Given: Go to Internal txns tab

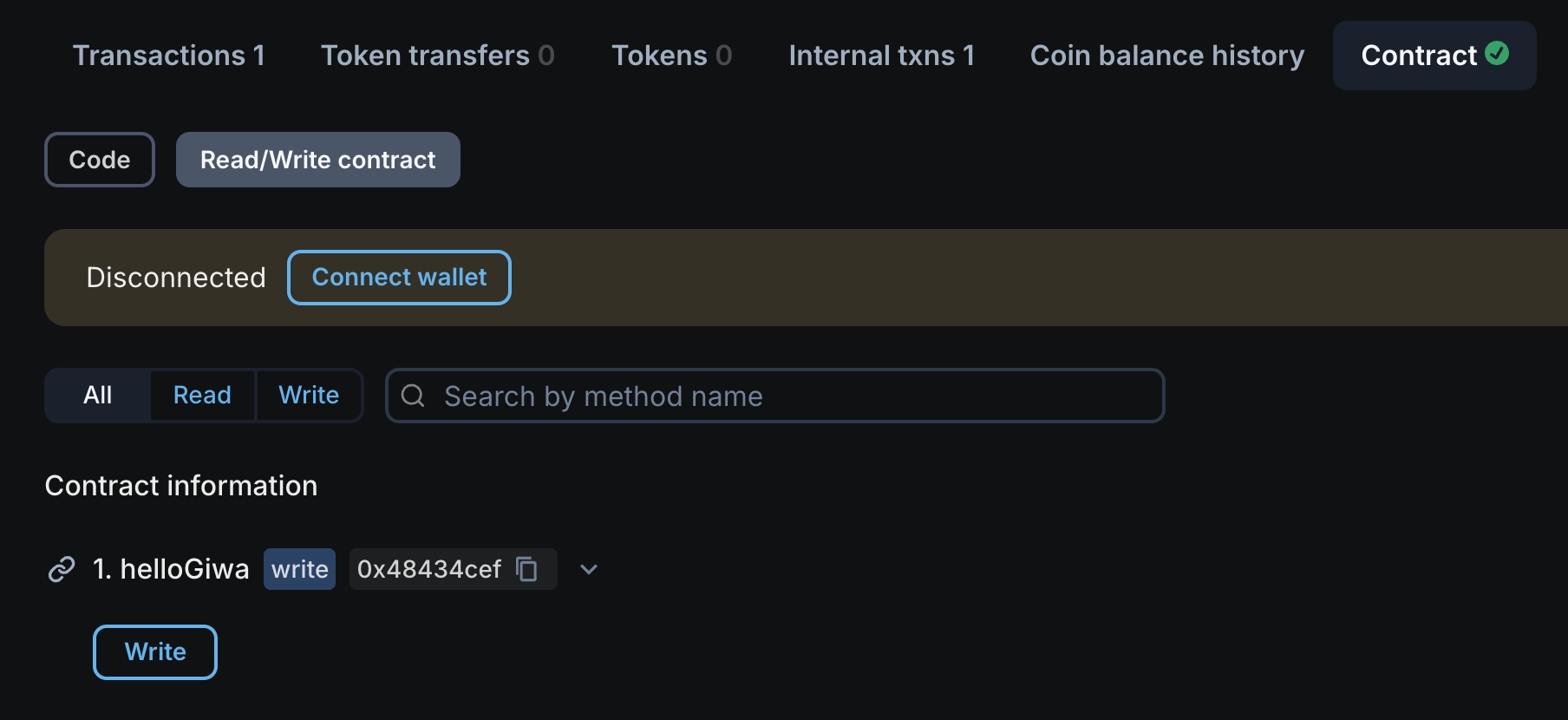Looking at the screenshot, I should pos(881,56).
